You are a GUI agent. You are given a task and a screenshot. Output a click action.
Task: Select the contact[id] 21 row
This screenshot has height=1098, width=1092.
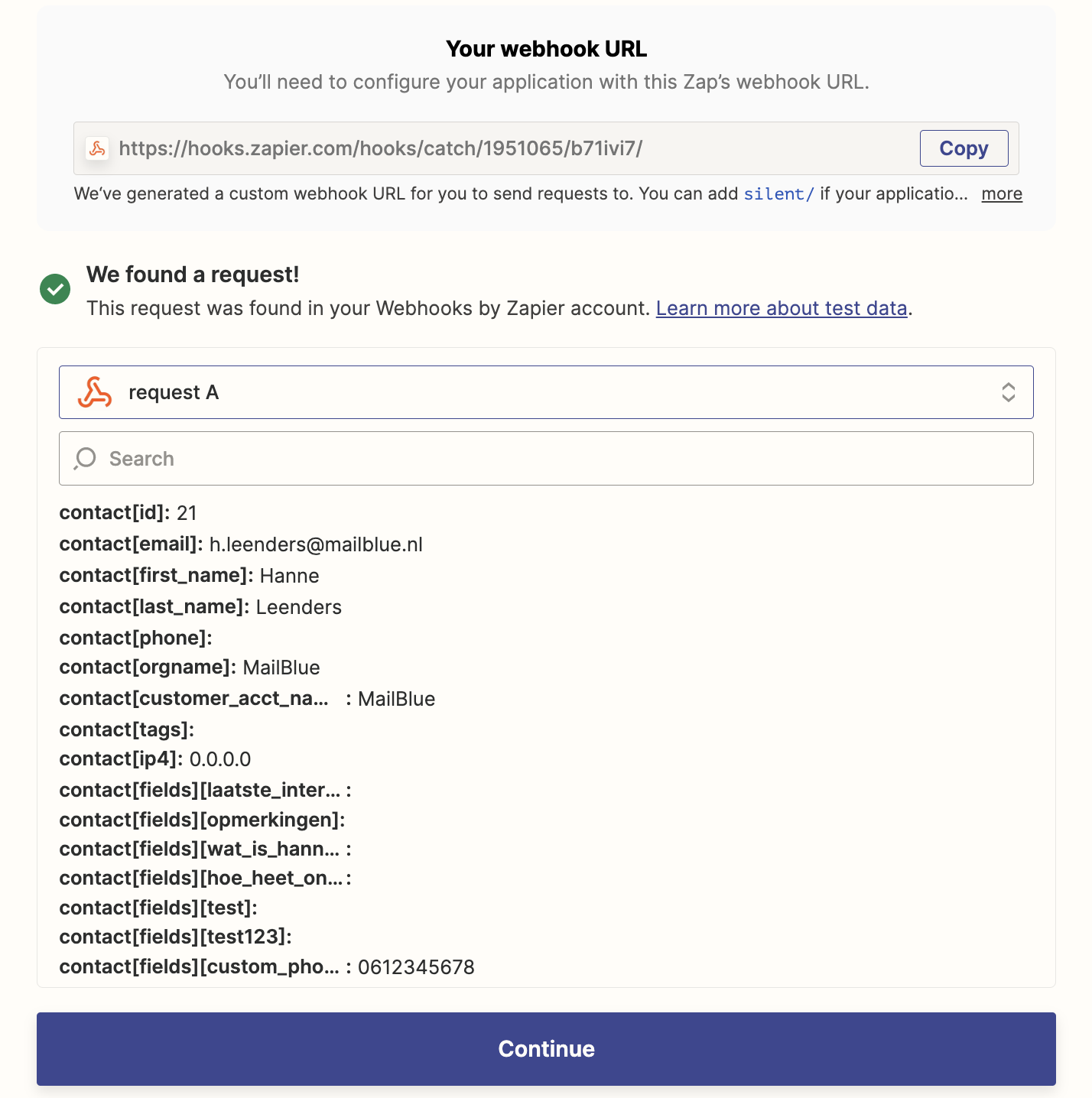coord(128,513)
